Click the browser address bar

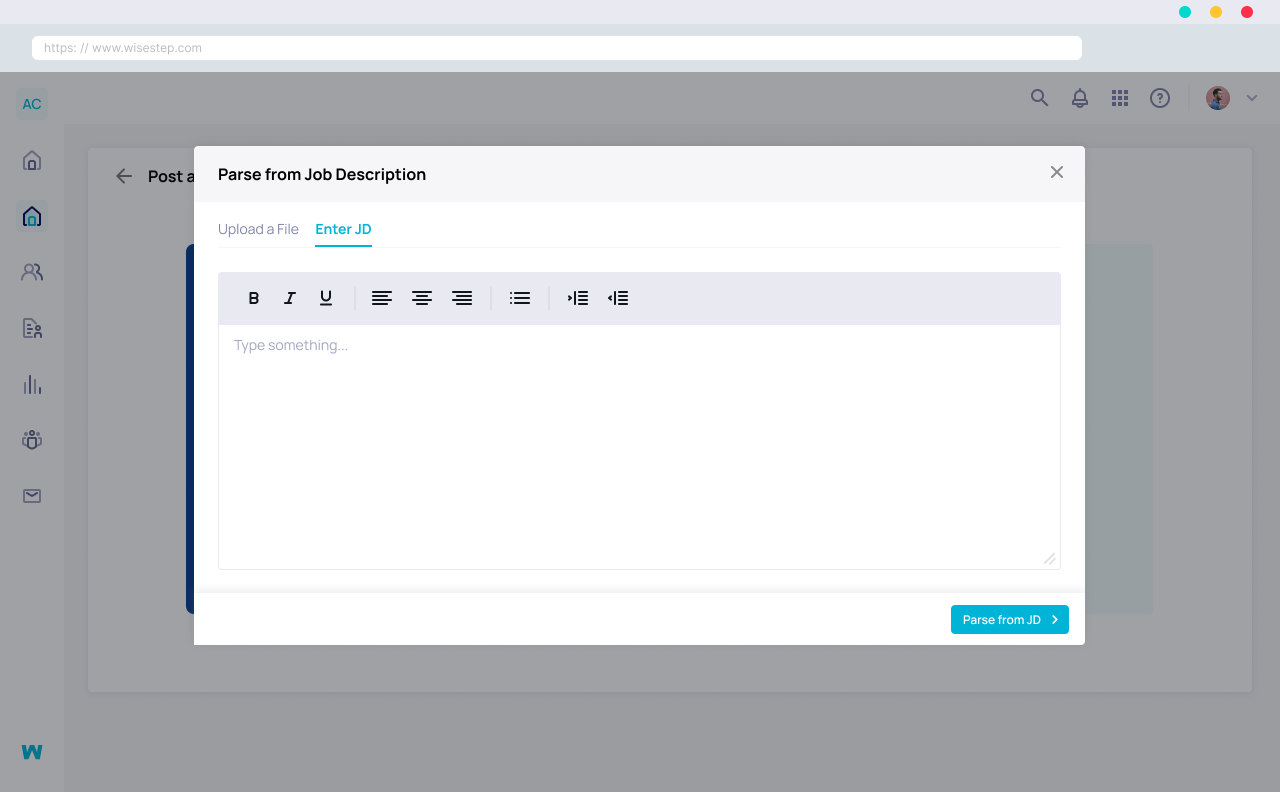tap(557, 48)
